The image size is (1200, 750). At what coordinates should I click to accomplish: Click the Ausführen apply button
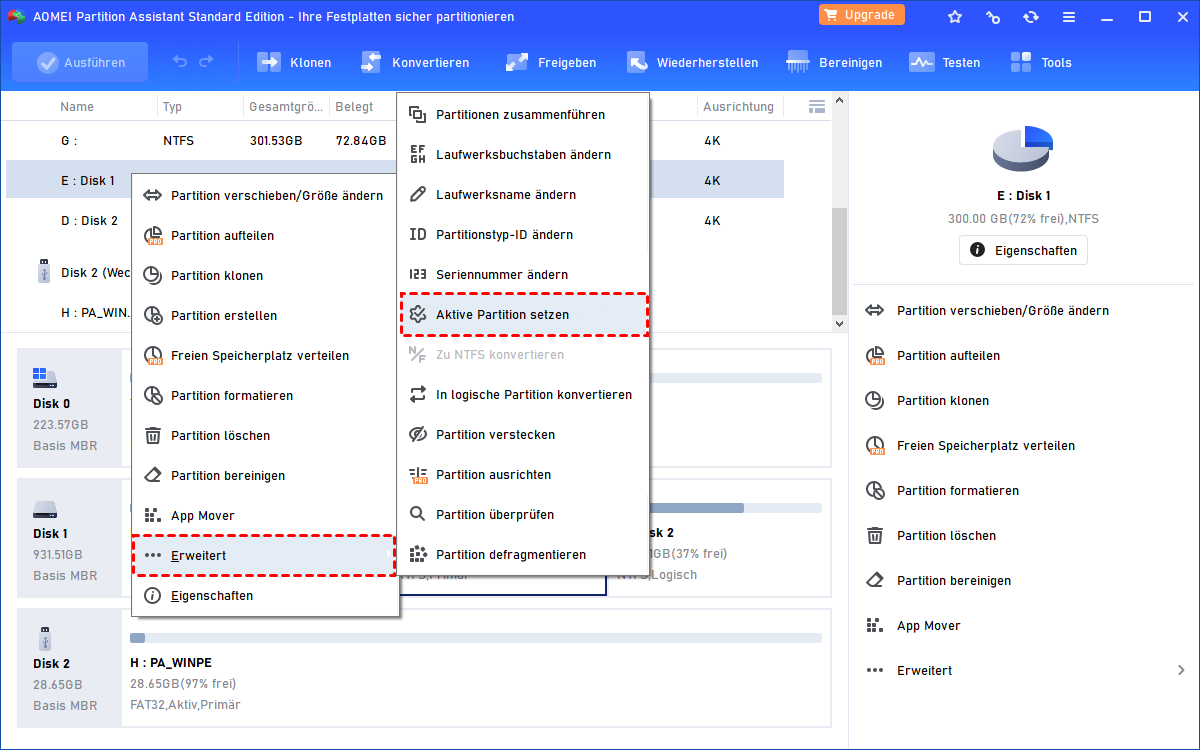pyautogui.click(x=80, y=62)
